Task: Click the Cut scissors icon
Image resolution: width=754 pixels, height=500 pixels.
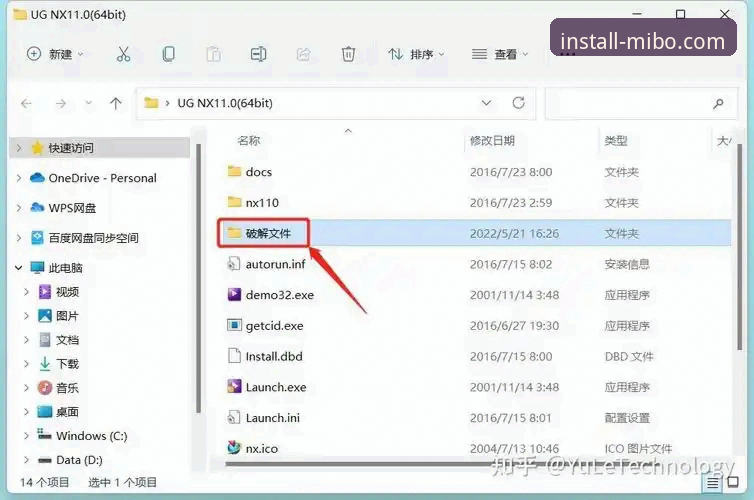Action: click(x=124, y=54)
